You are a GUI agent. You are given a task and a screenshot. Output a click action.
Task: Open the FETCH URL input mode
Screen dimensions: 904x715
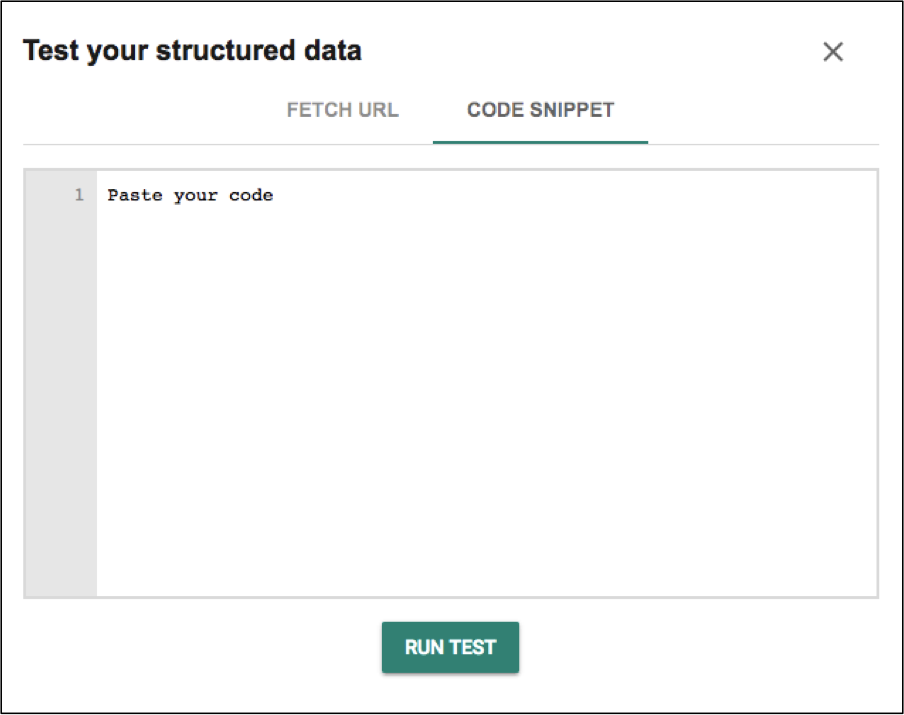(342, 110)
